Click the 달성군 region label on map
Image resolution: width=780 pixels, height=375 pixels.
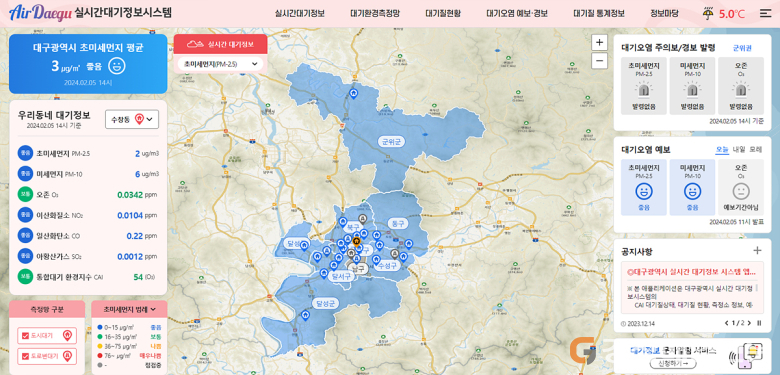(x=323, y=302)
